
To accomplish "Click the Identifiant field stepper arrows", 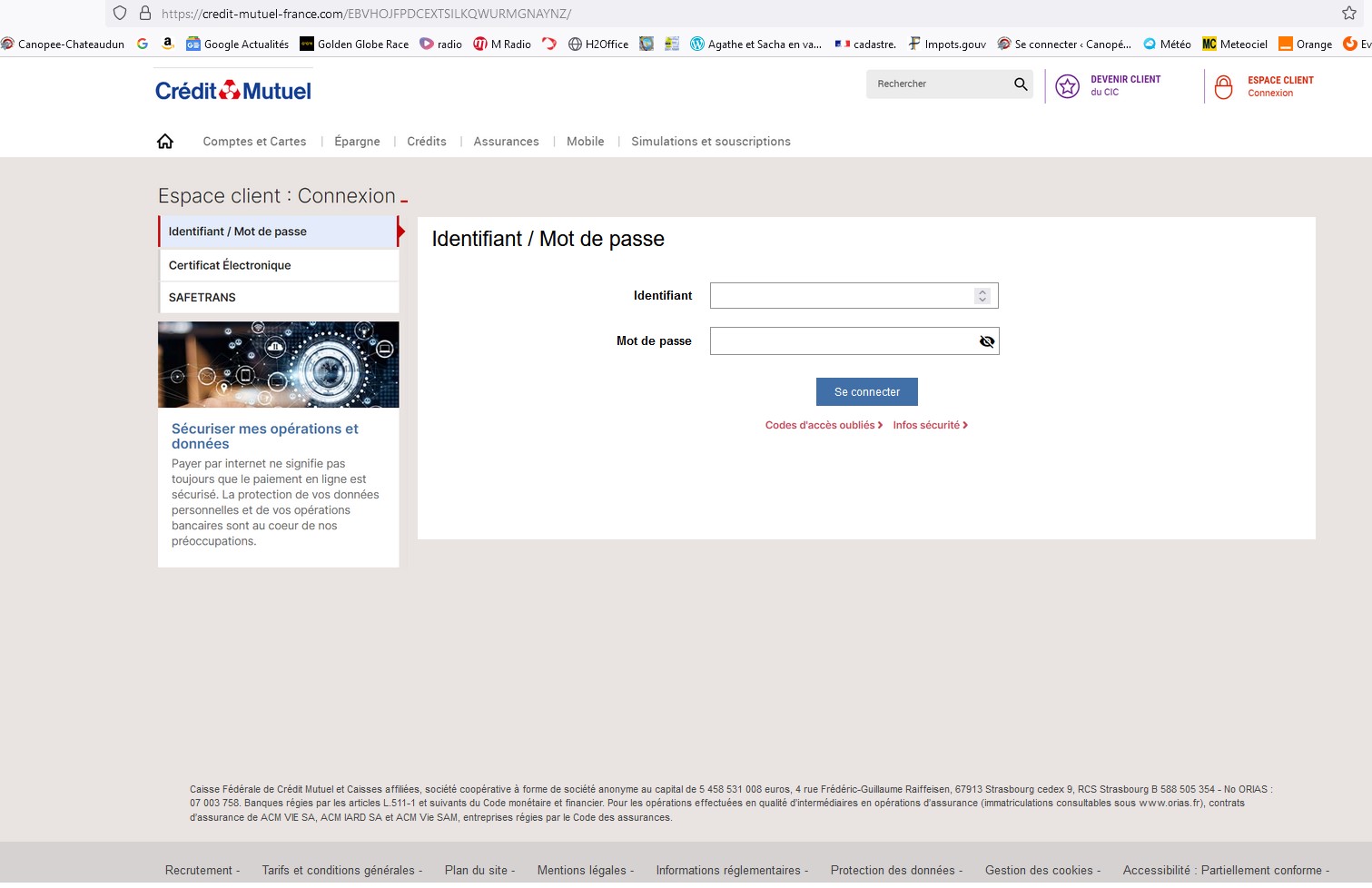I will point(982,295).
